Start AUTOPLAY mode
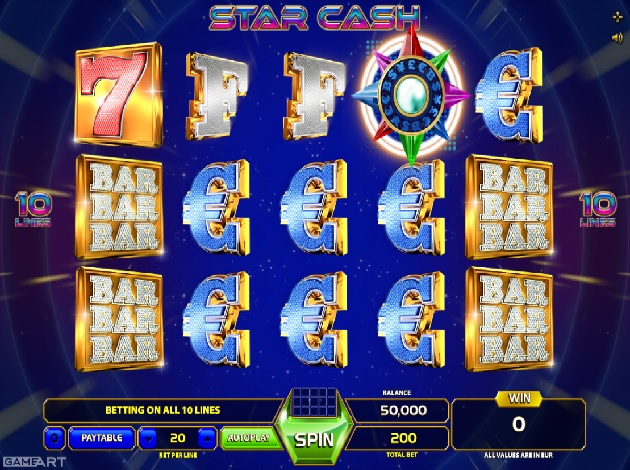 (x=249, y=438)
